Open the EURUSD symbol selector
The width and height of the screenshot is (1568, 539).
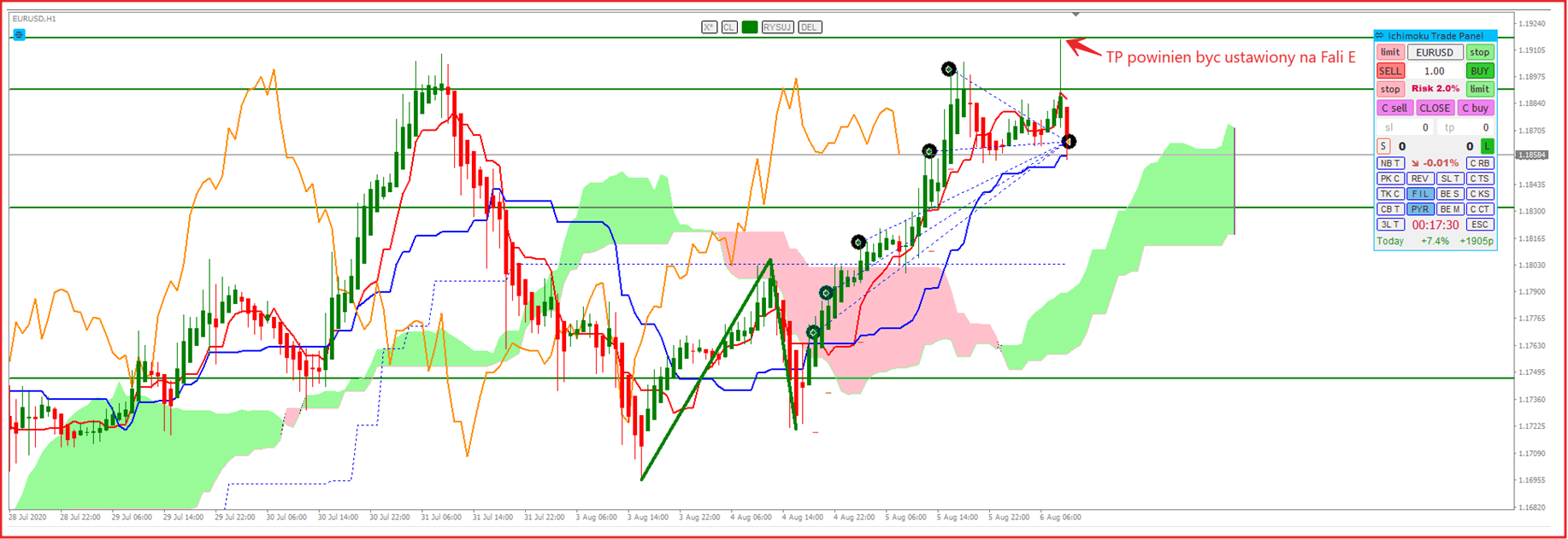1434,53
